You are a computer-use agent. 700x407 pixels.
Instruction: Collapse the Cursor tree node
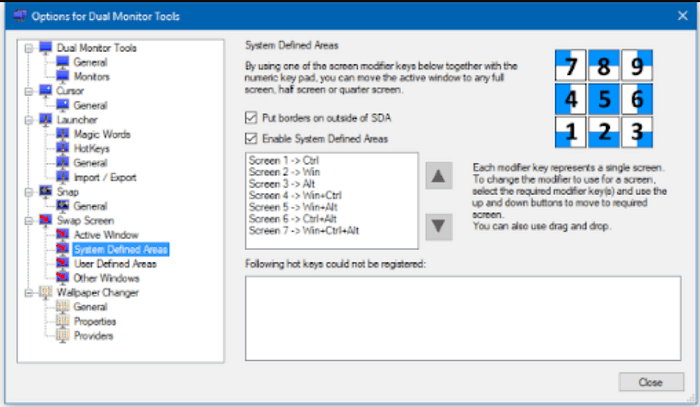pos(29,91)
